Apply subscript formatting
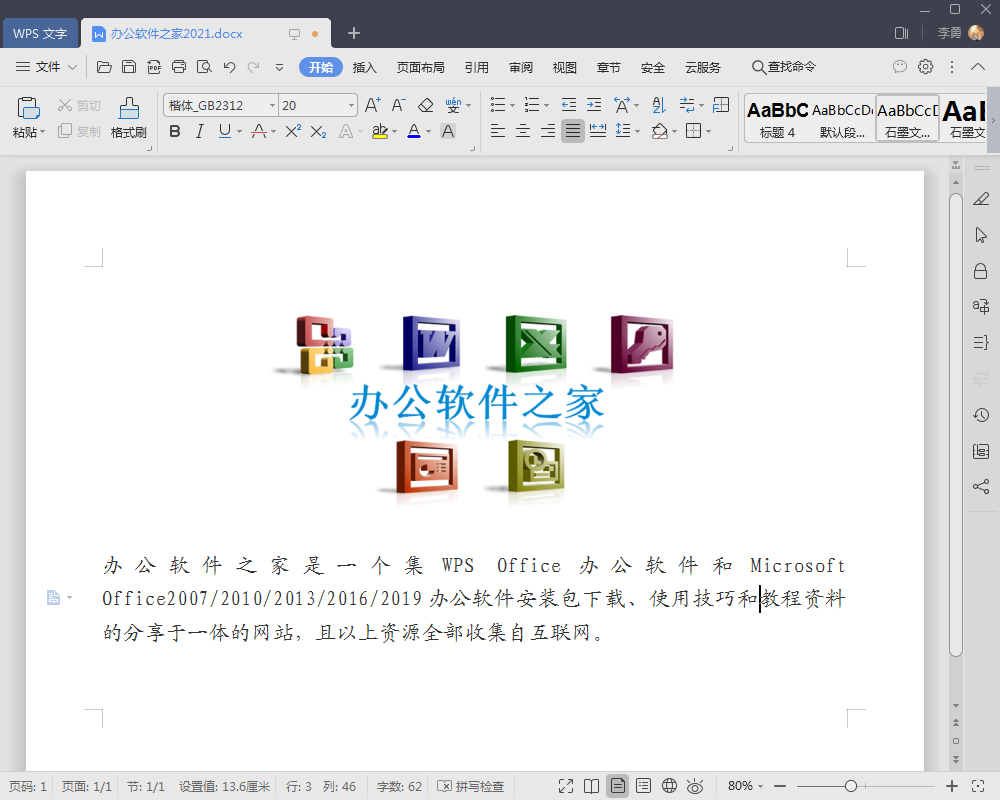This screenshot has width=1000, height=800. tap(318, 131)
